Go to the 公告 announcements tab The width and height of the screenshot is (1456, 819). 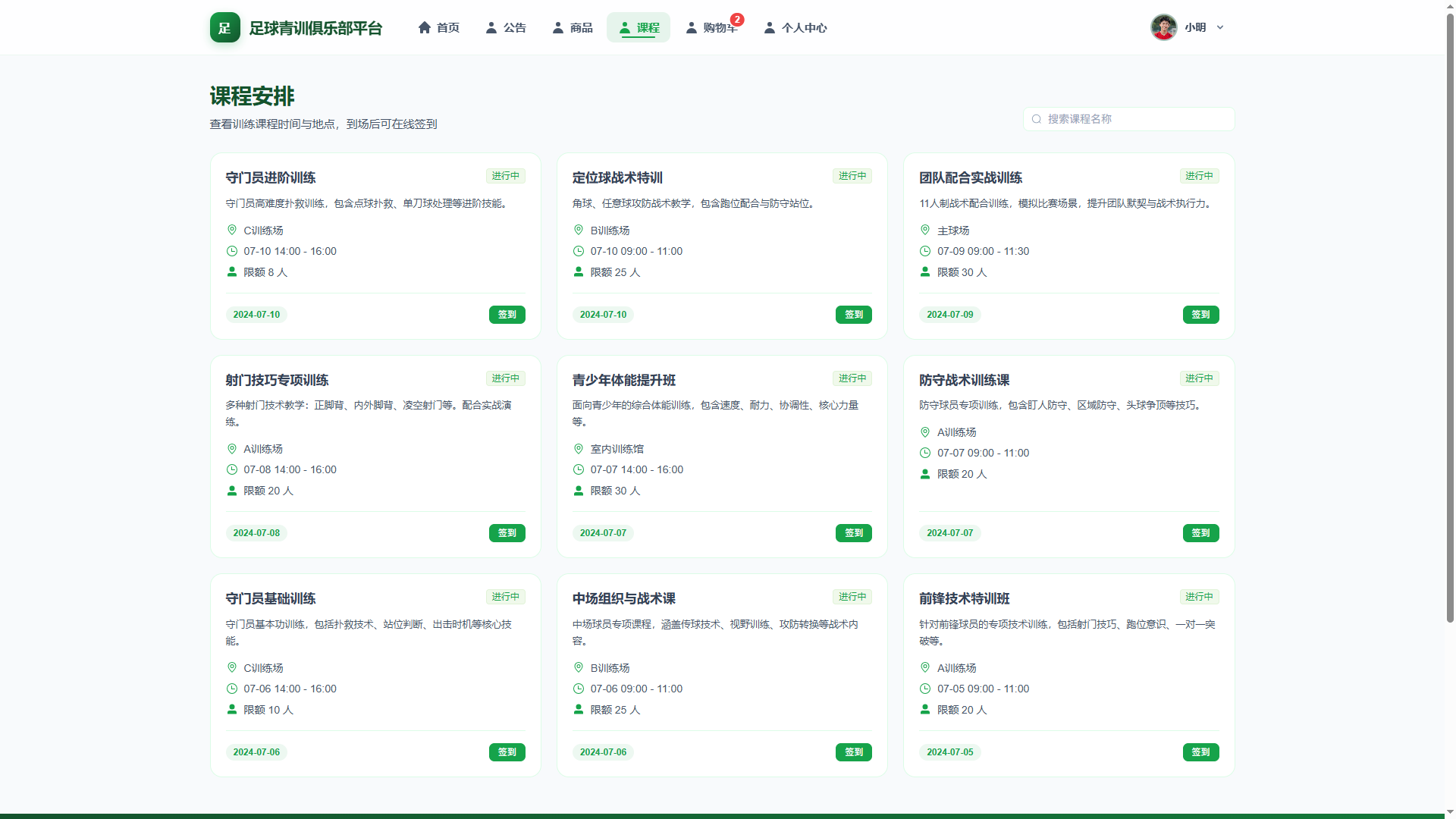coord(506,27)
